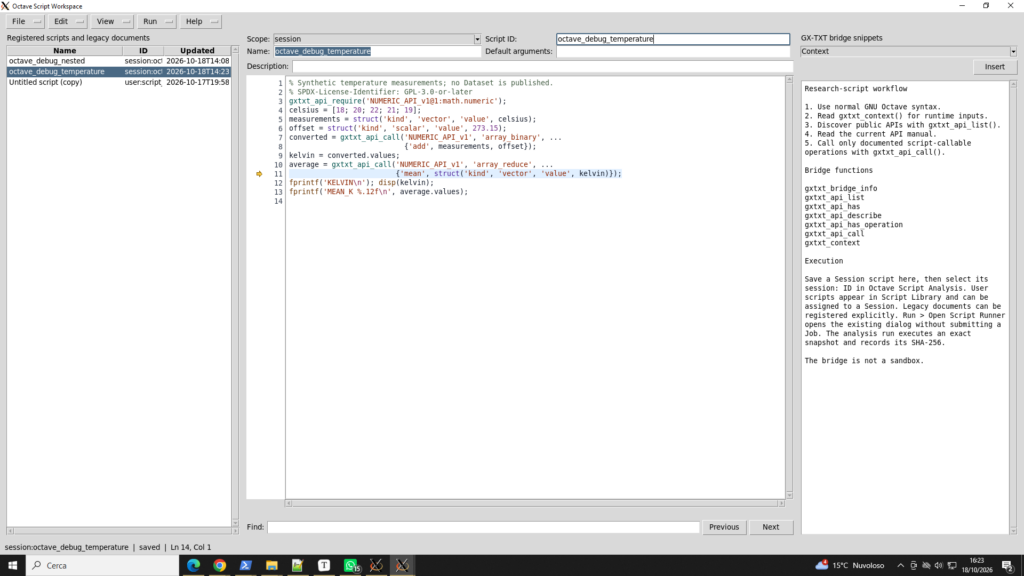Place cursor on the gxtxt_api_require line
This screenshot has width=1024, height=576.
pos(397,101)
